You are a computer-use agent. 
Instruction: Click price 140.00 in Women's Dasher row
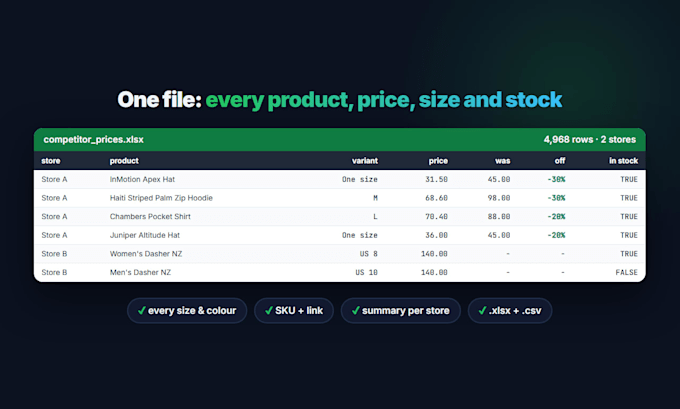[434, 254]
